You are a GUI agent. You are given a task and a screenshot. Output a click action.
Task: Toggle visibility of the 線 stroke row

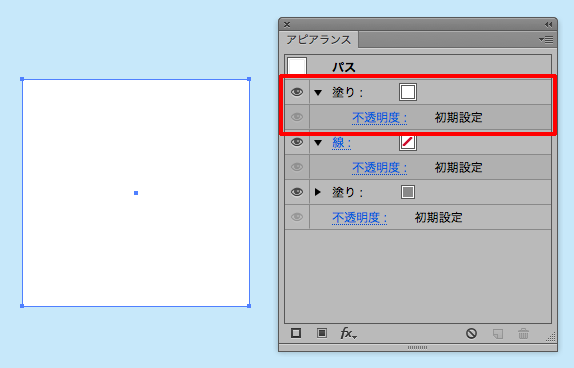297,142
